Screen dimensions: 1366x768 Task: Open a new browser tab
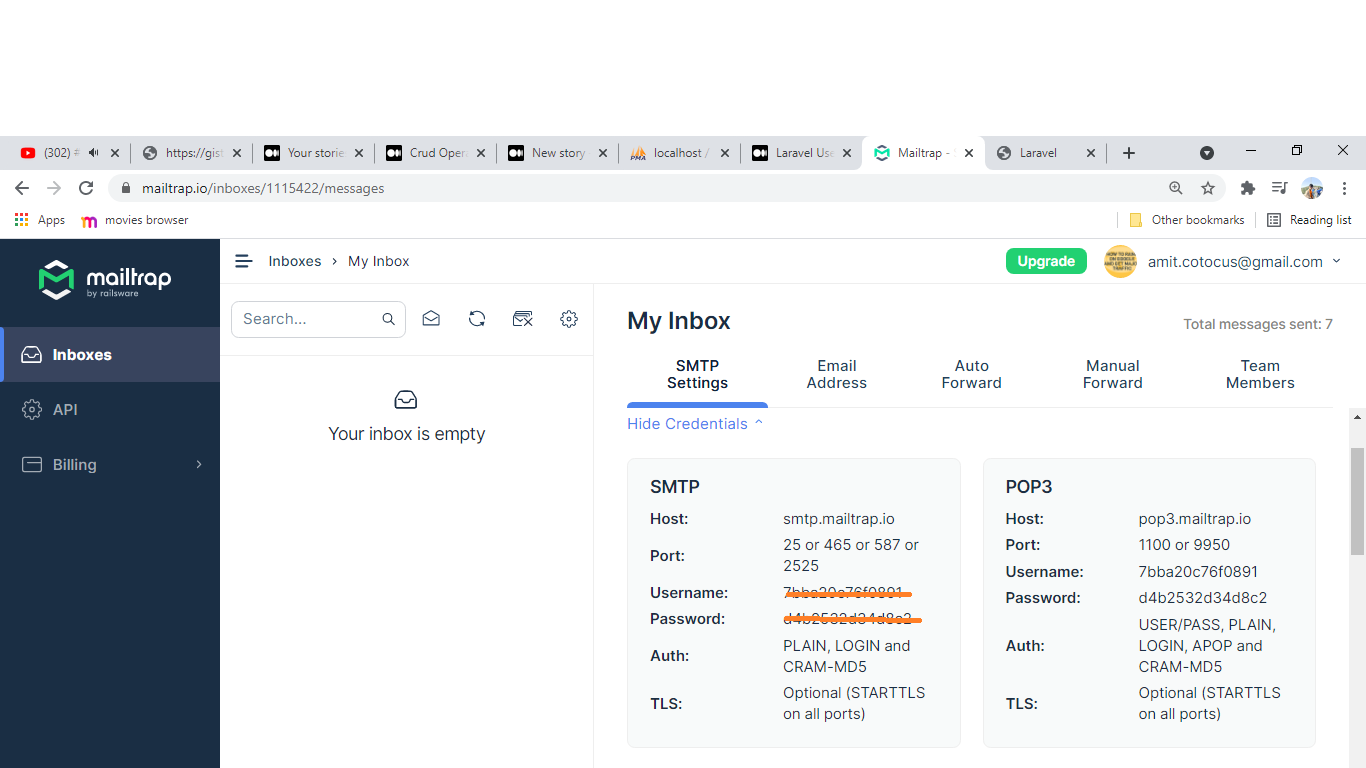click(x=1129, y=153)
